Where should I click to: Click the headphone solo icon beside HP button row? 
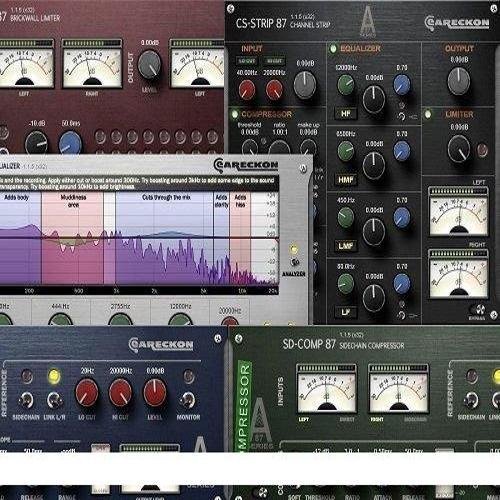point(402,116)
